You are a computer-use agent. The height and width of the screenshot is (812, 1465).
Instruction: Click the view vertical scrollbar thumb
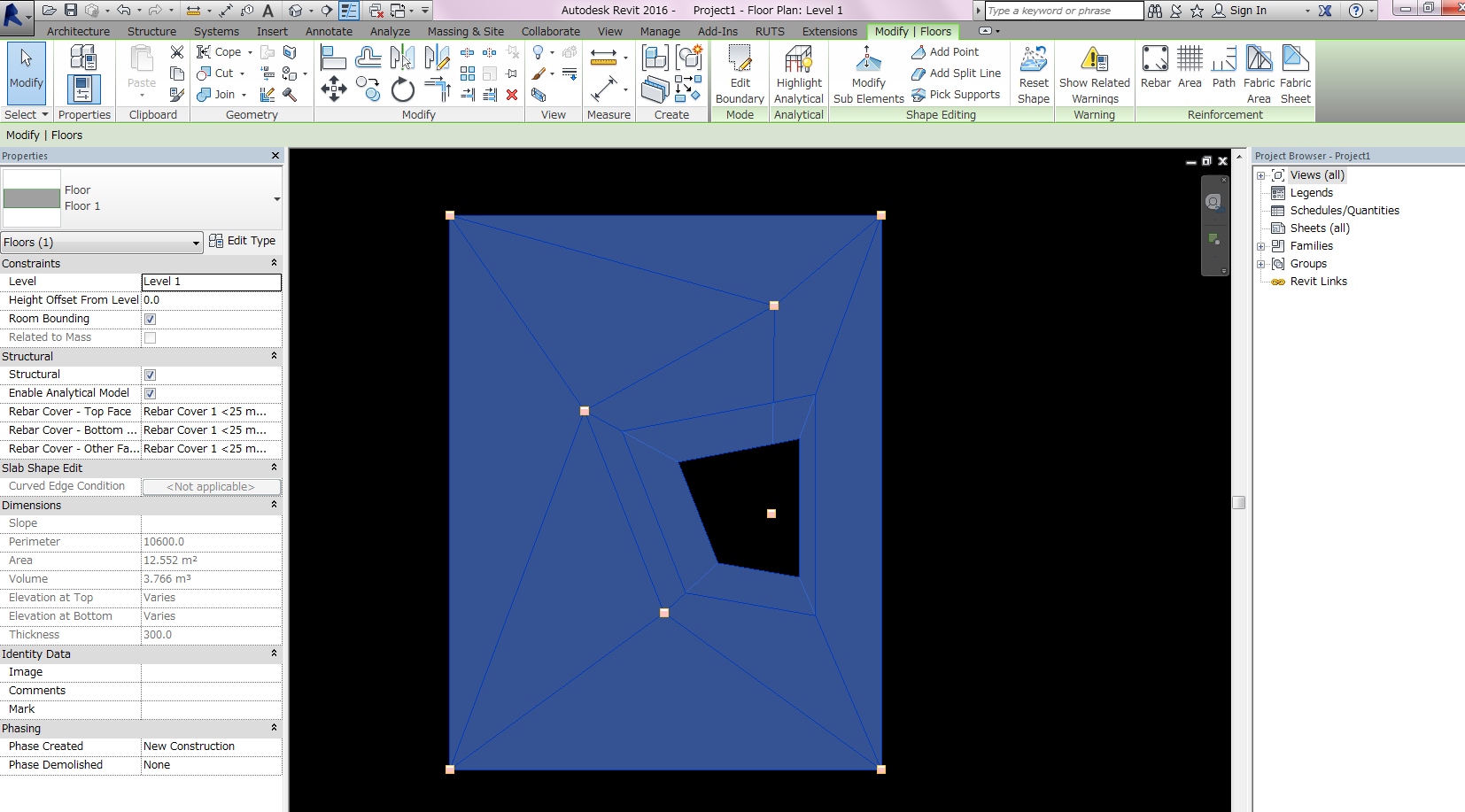(x=1238, y=503)
